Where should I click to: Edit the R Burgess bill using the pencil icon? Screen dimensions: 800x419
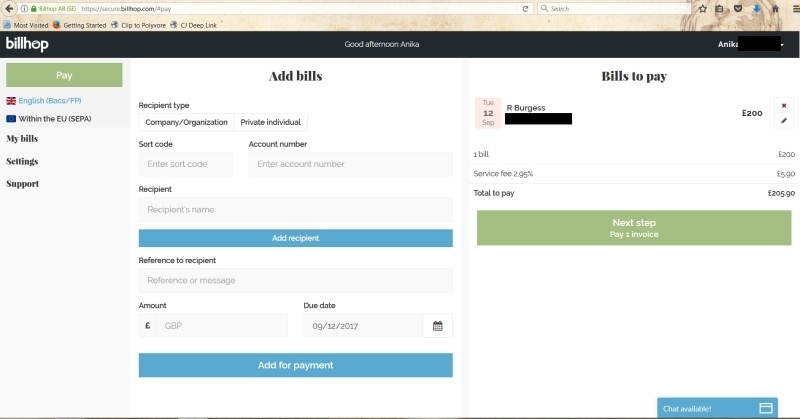[783, 121]
